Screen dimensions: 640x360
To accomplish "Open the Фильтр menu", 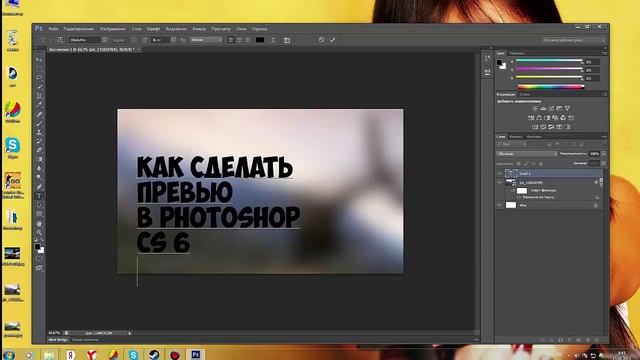I will [199, 29].
